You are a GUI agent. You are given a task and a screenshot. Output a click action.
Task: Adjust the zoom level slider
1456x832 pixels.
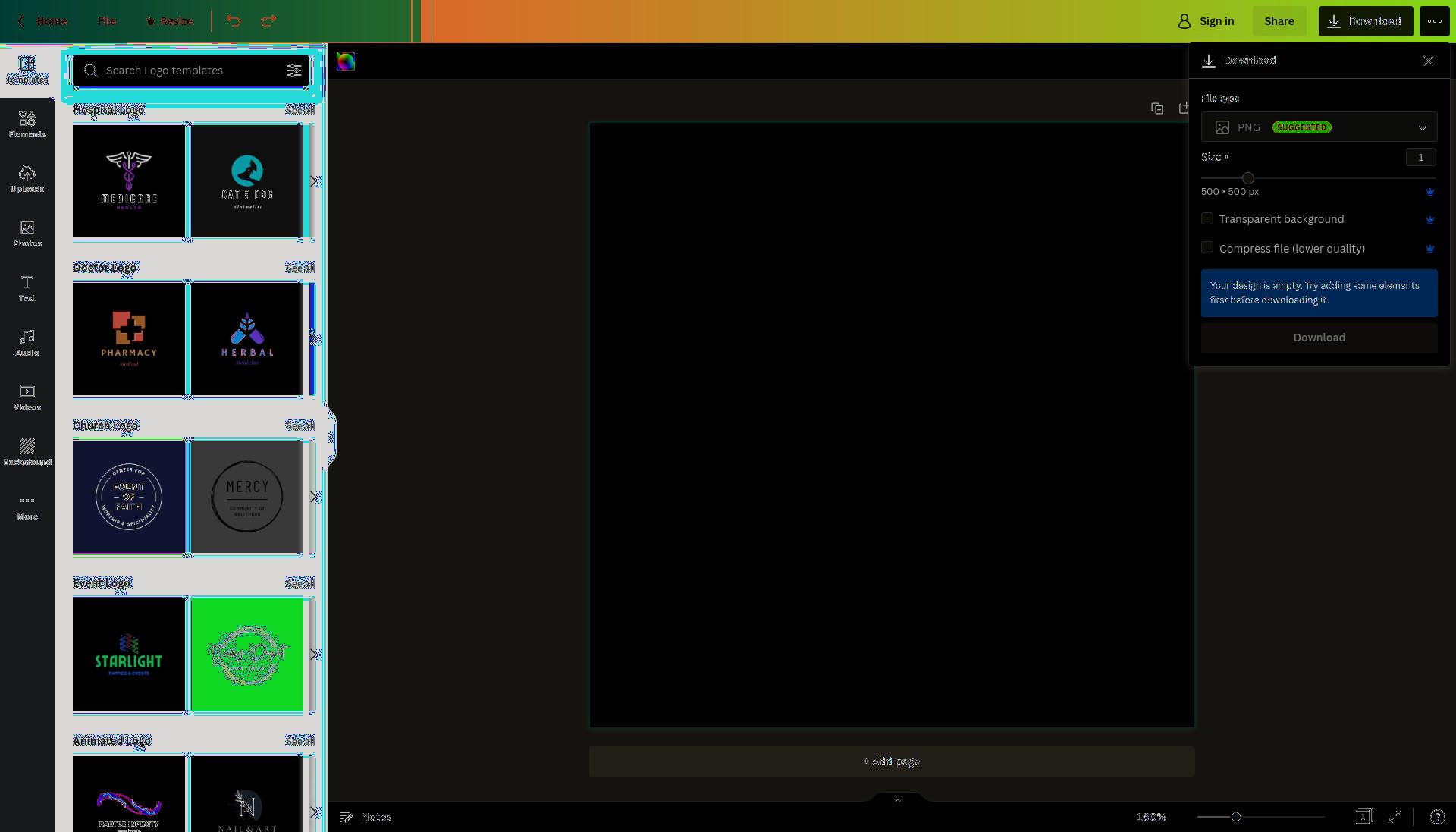click(x=1236, y=817)
